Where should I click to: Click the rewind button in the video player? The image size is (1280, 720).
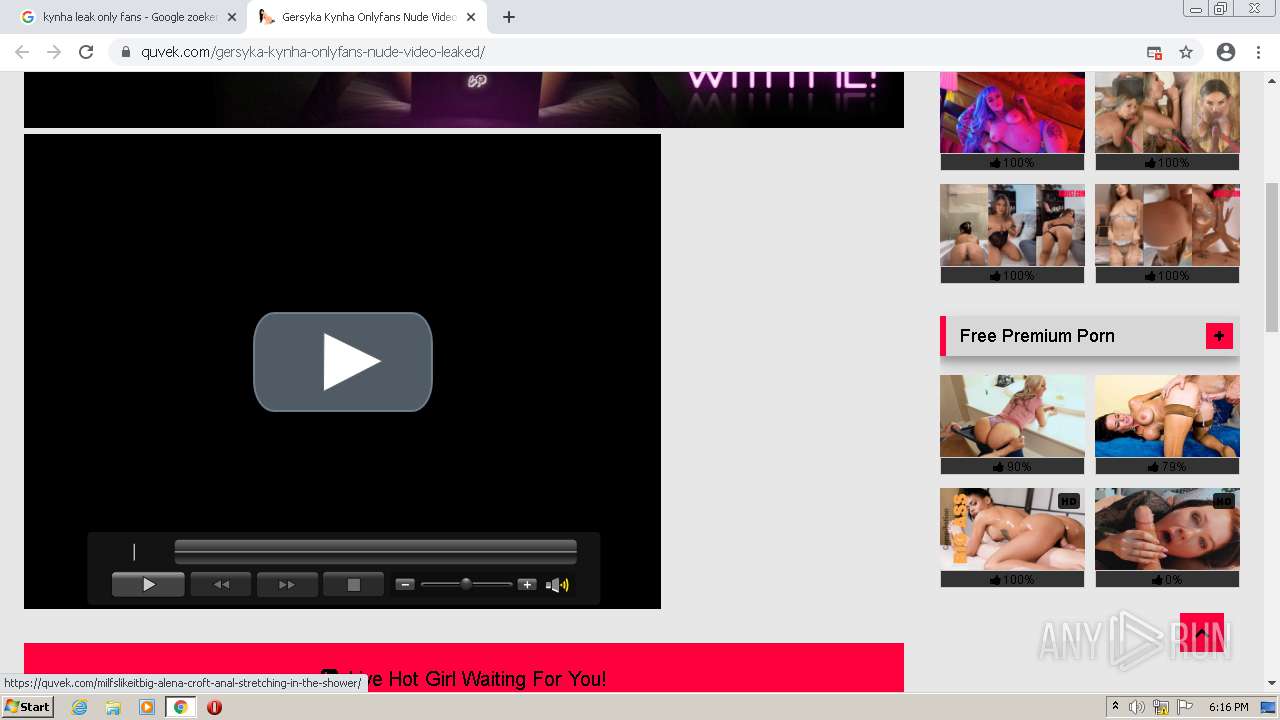pyautogui.click(x=221, y=585)
